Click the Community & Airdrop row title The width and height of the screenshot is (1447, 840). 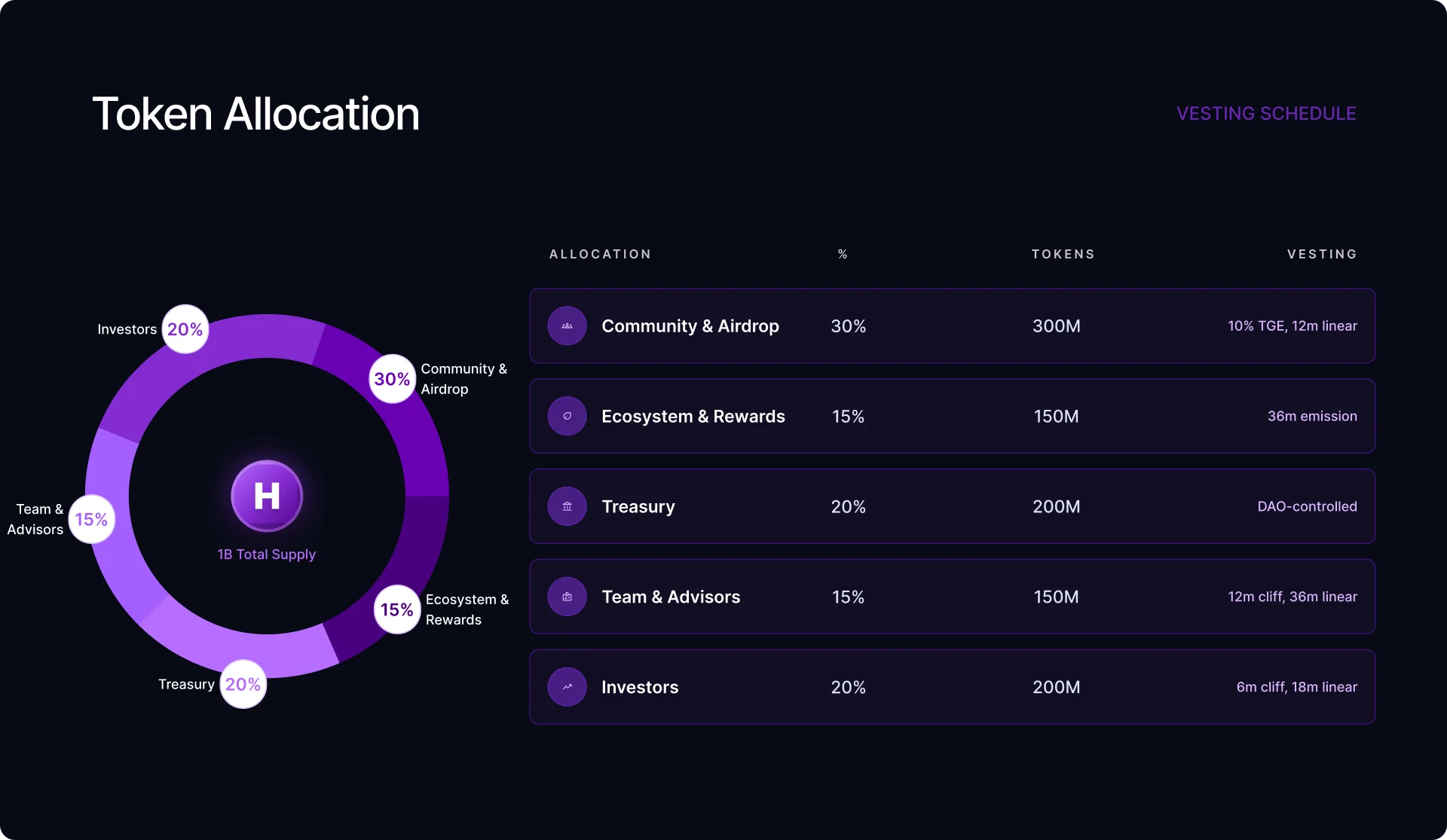coord(690,326)
